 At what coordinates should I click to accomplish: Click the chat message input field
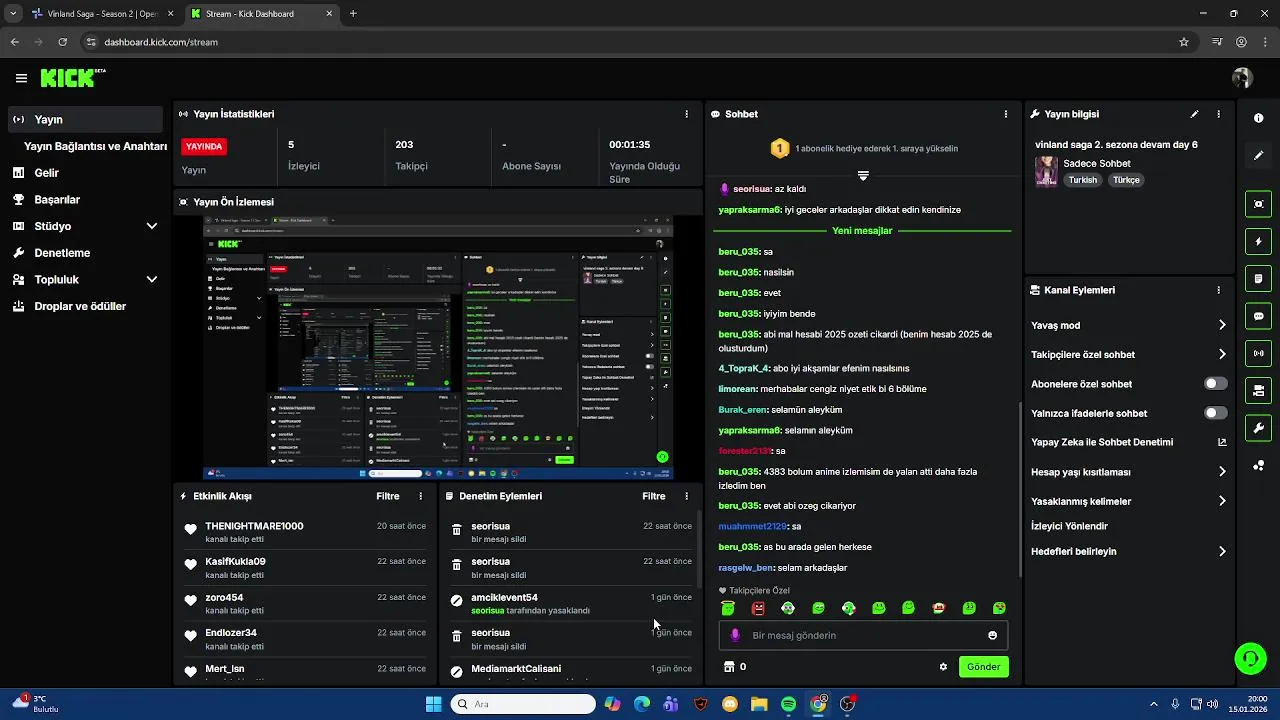[x=863, y=635]
